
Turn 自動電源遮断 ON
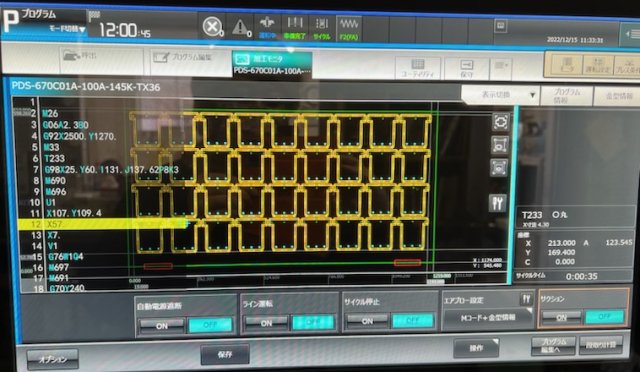162,326
